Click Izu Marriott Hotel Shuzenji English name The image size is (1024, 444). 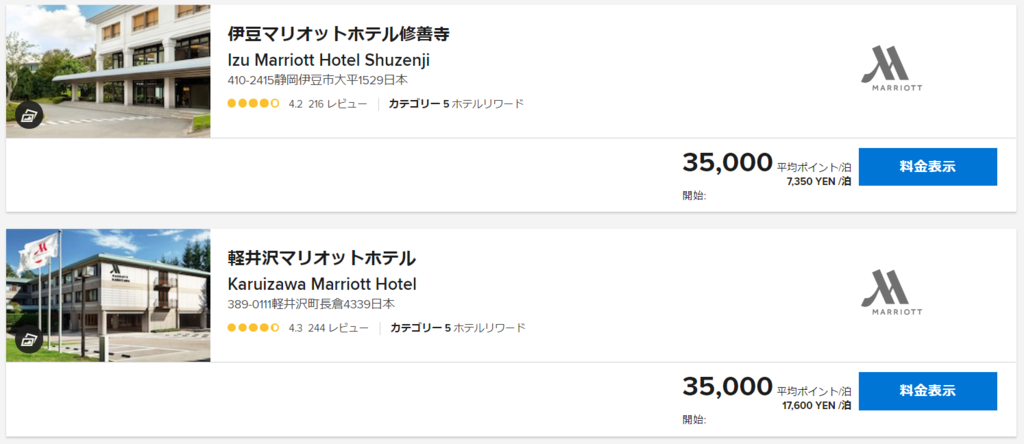click(x=328, y=60)
